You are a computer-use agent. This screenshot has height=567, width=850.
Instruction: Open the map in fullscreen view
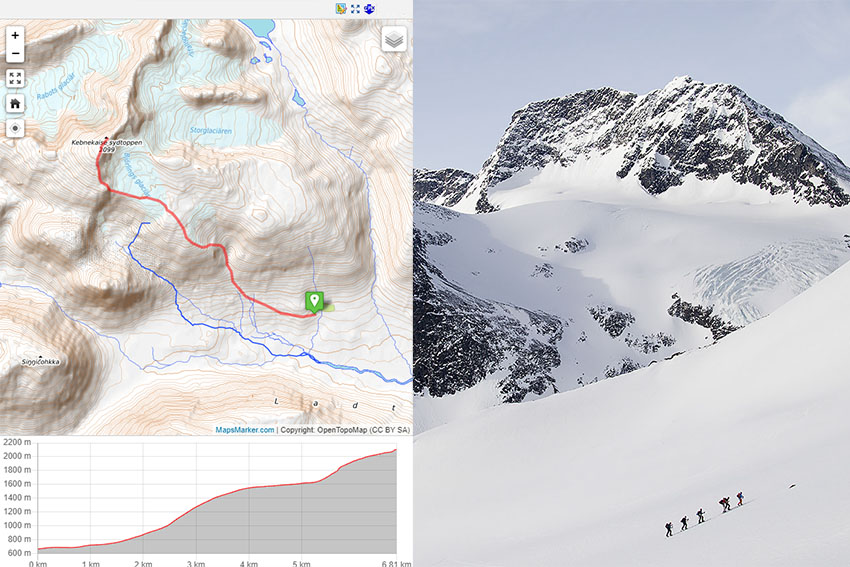15,78
